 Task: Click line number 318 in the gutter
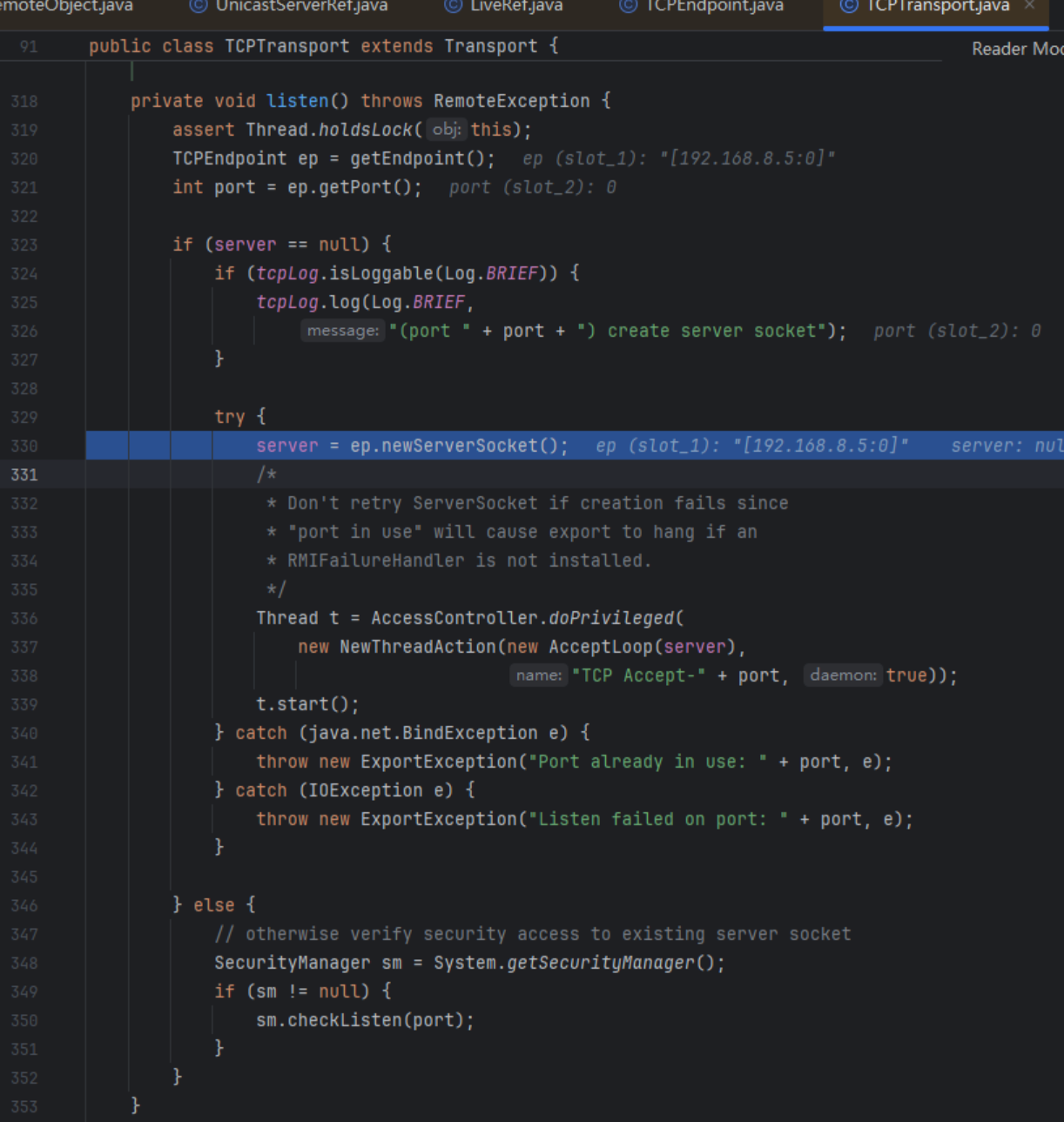pos(24,101)
